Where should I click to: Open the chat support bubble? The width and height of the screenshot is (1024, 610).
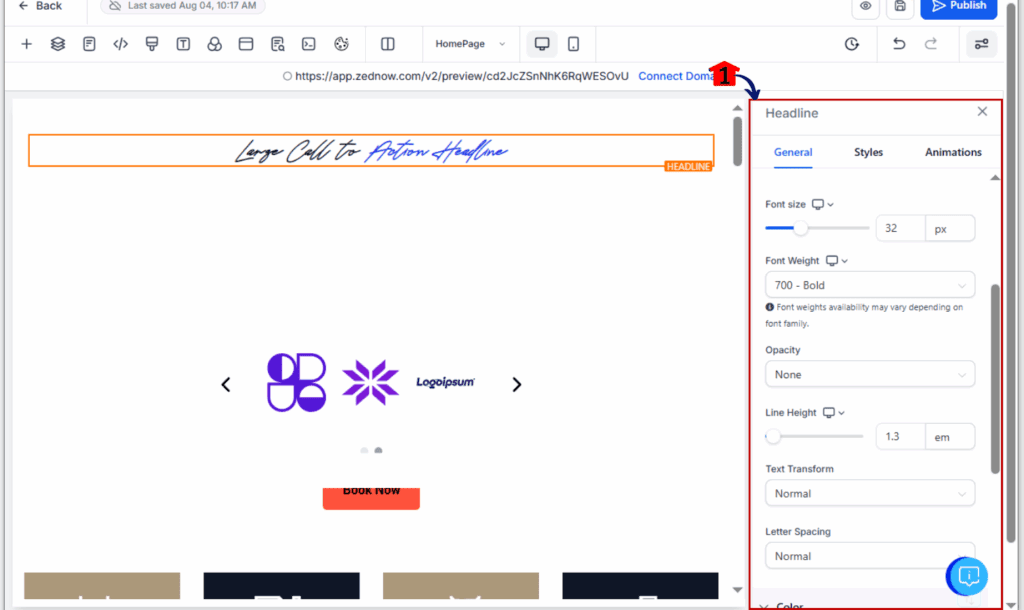(967, 576)
